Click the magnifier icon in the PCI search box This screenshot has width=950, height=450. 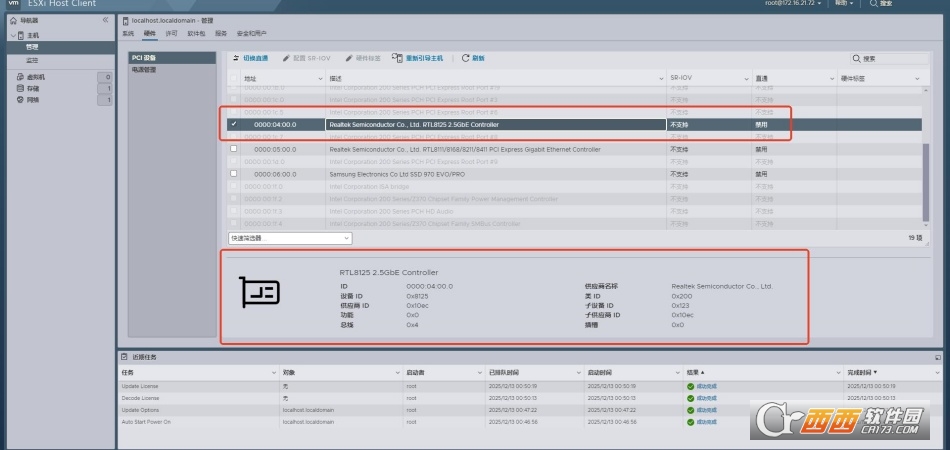[x=857, y=59]
